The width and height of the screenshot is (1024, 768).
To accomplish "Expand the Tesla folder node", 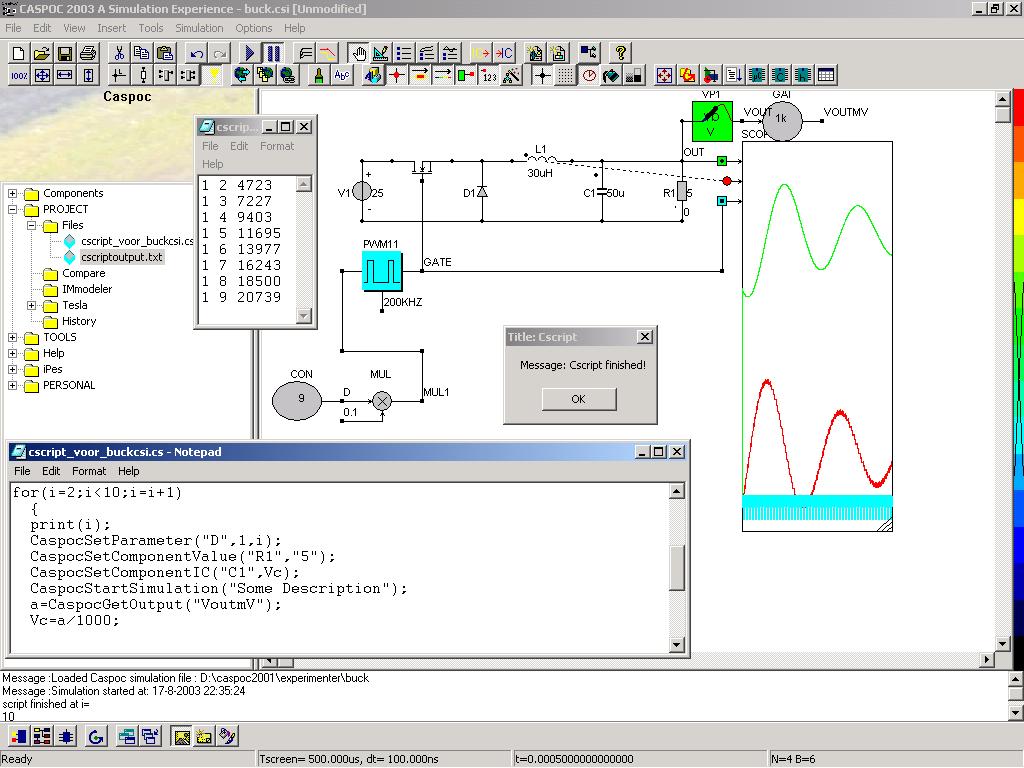I will tap(32, 305).
